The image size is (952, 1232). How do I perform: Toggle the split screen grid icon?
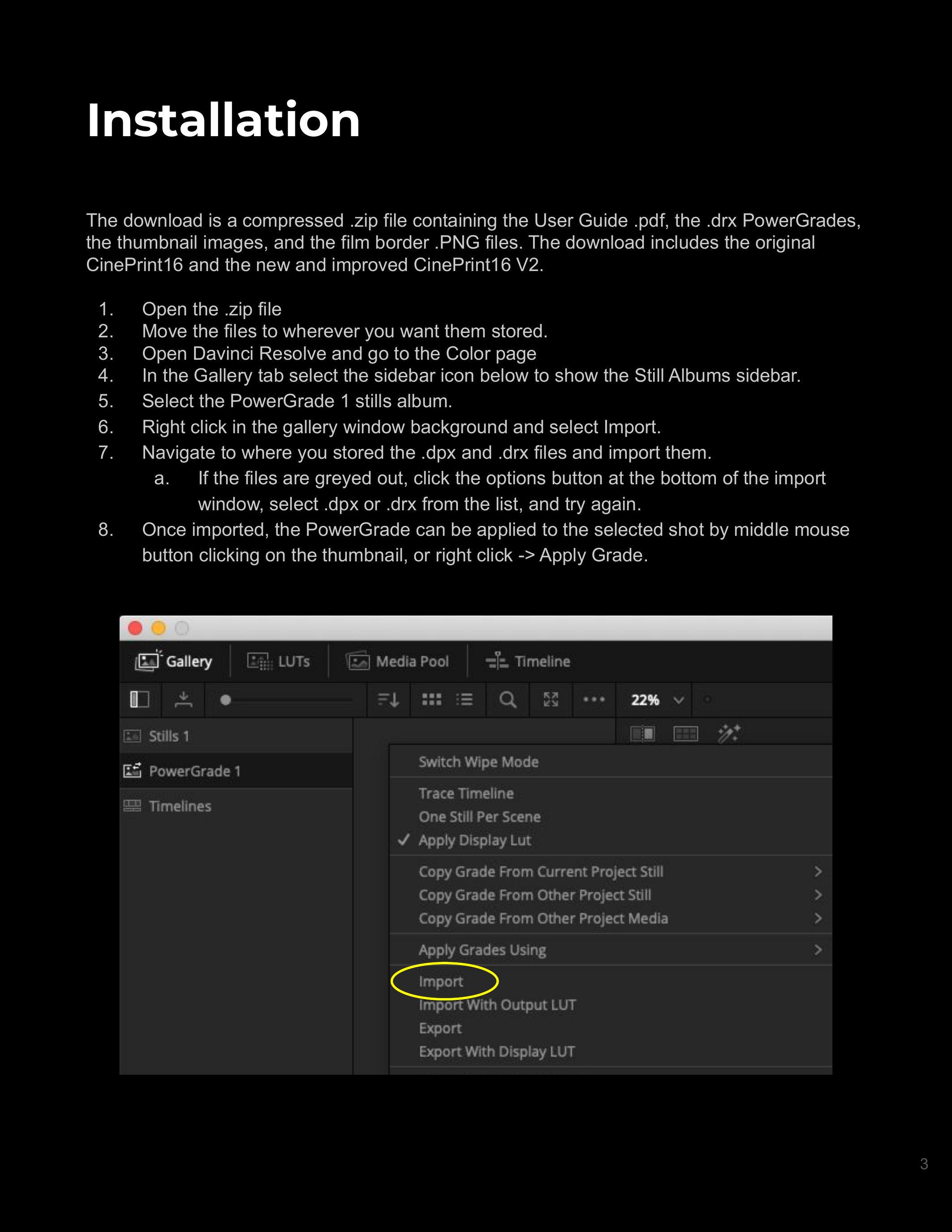point(686,733)
